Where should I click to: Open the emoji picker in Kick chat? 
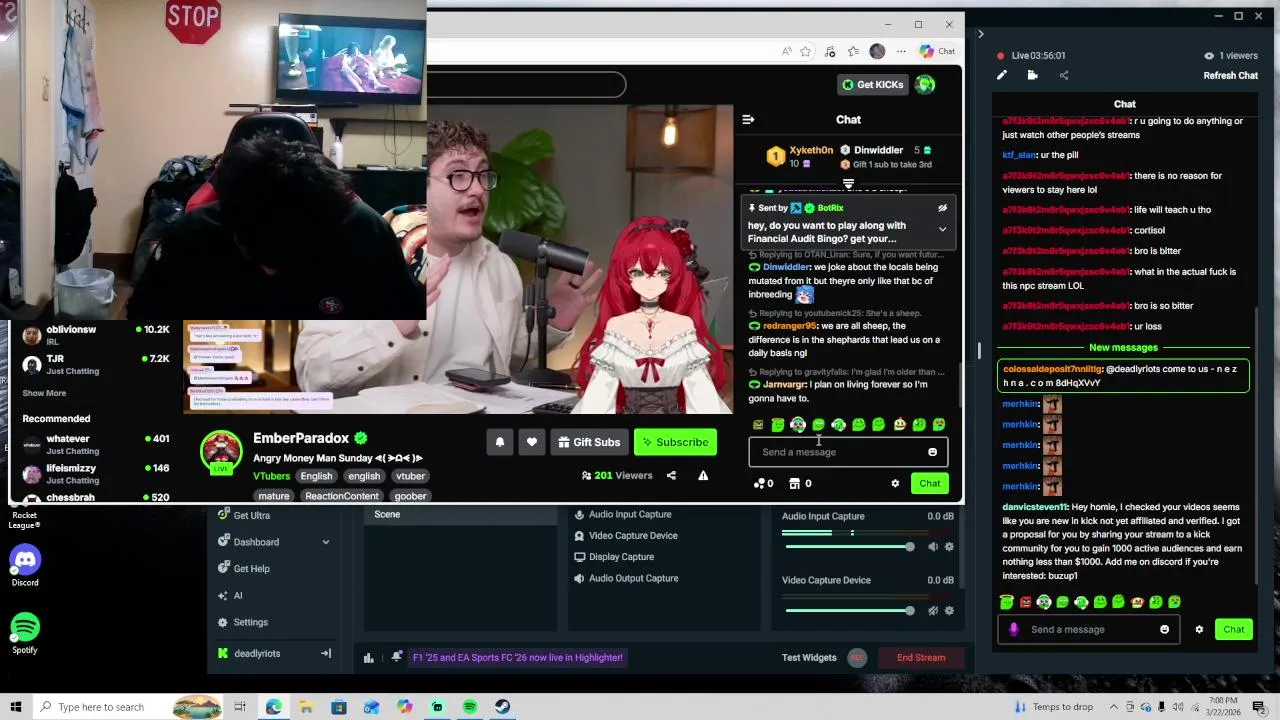(x=932, y=452)
